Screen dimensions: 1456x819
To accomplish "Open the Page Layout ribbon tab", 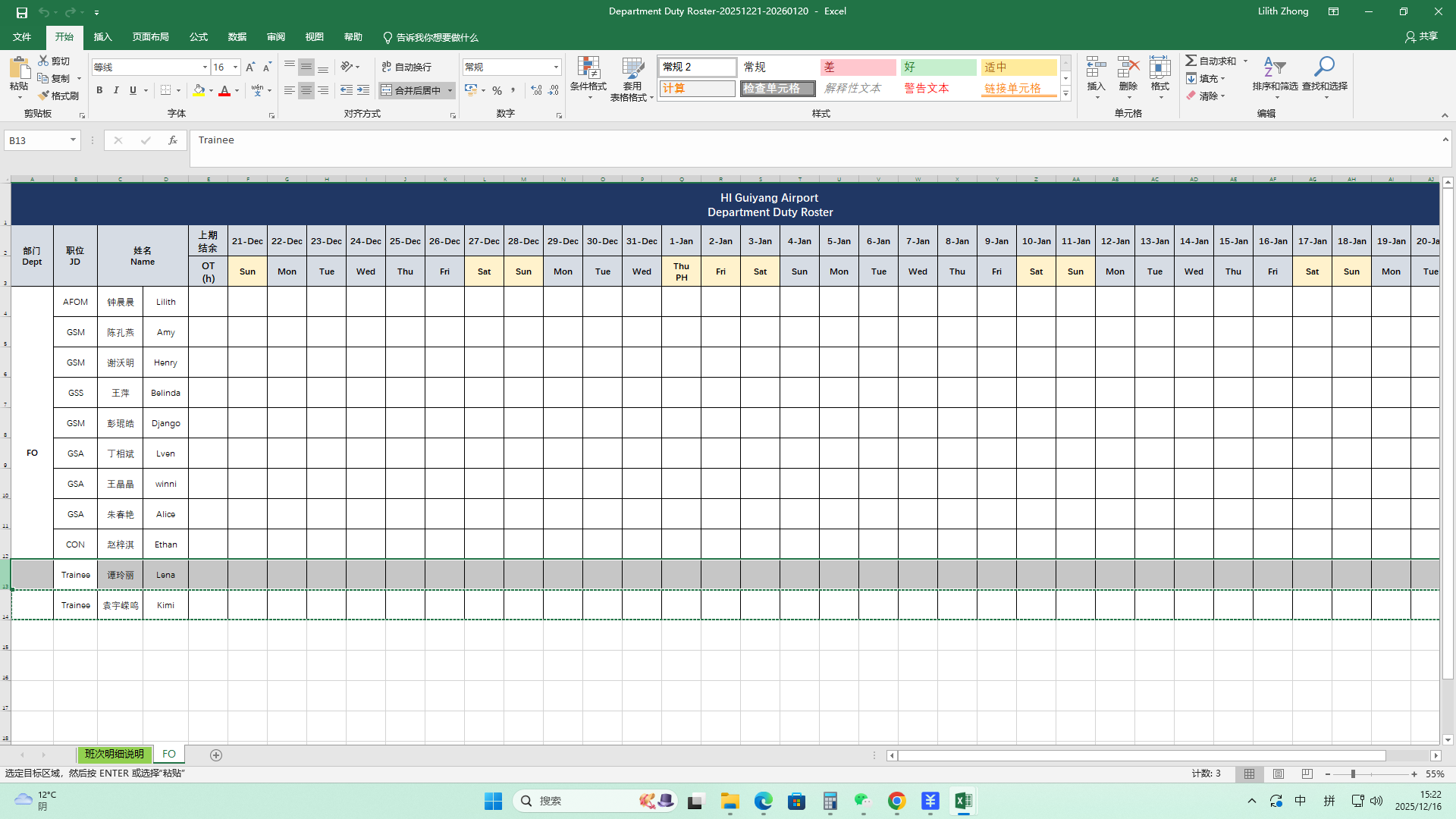I will coord(150,37).
